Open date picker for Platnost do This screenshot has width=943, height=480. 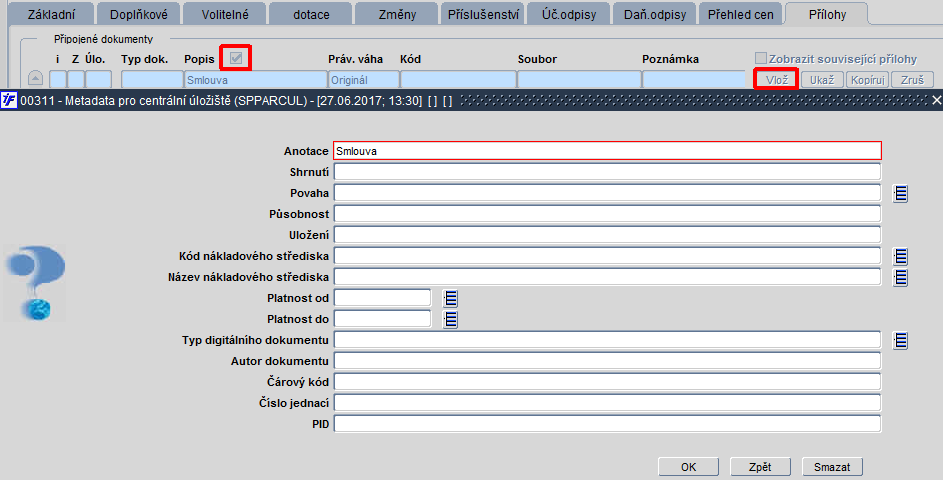450,319
